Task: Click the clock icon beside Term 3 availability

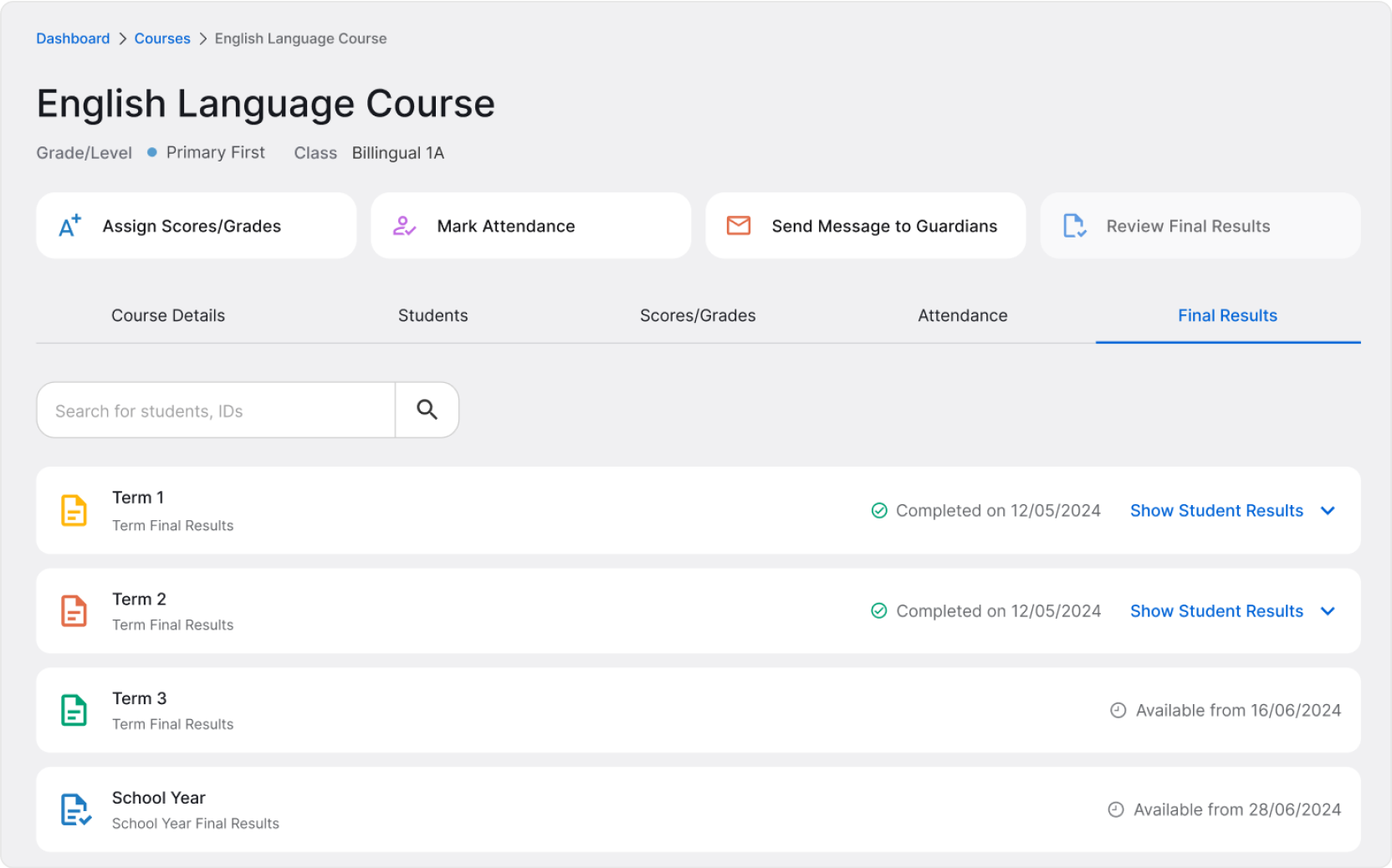Action: click(1117, 710)
